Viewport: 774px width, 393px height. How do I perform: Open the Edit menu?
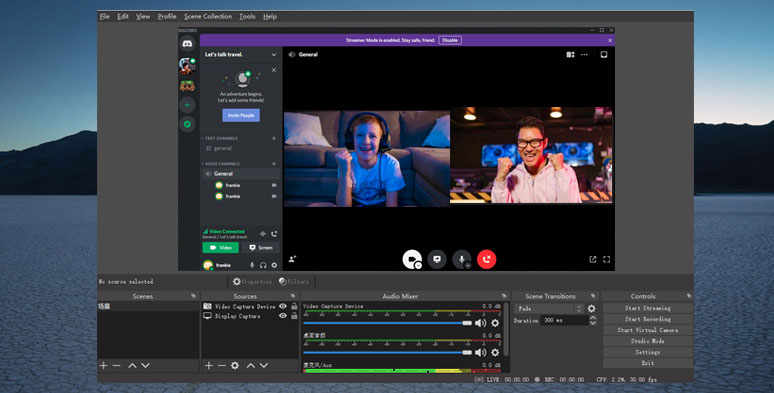123,16
